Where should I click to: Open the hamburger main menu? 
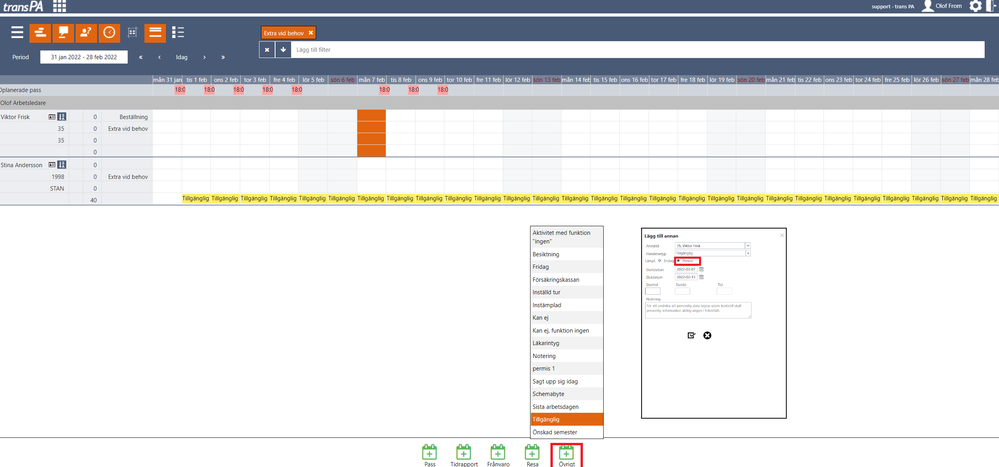point(17,32)
